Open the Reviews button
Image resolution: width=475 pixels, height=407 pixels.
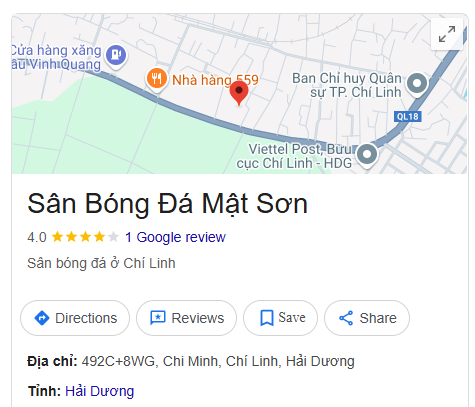186,318
